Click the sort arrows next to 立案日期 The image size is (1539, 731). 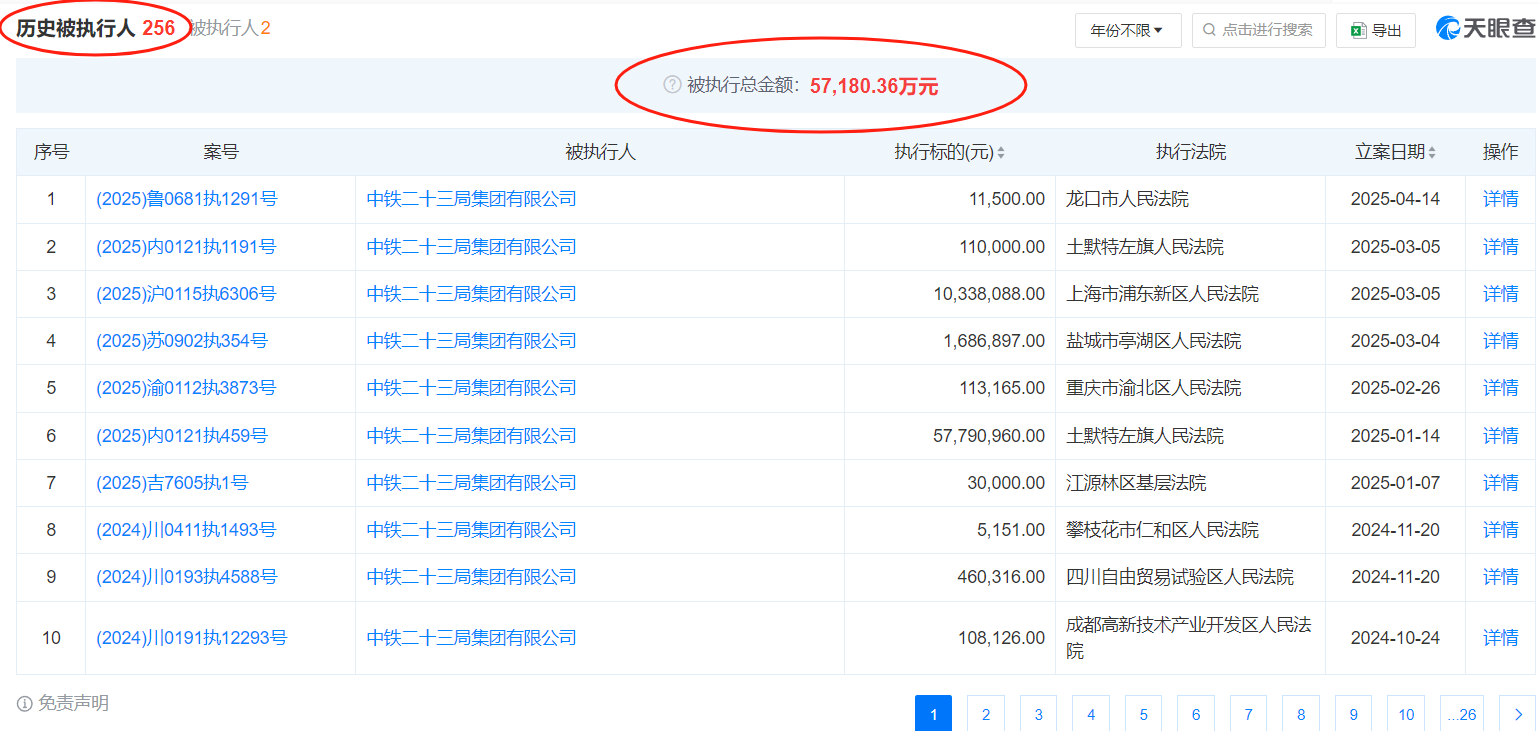coord(1432,153)
